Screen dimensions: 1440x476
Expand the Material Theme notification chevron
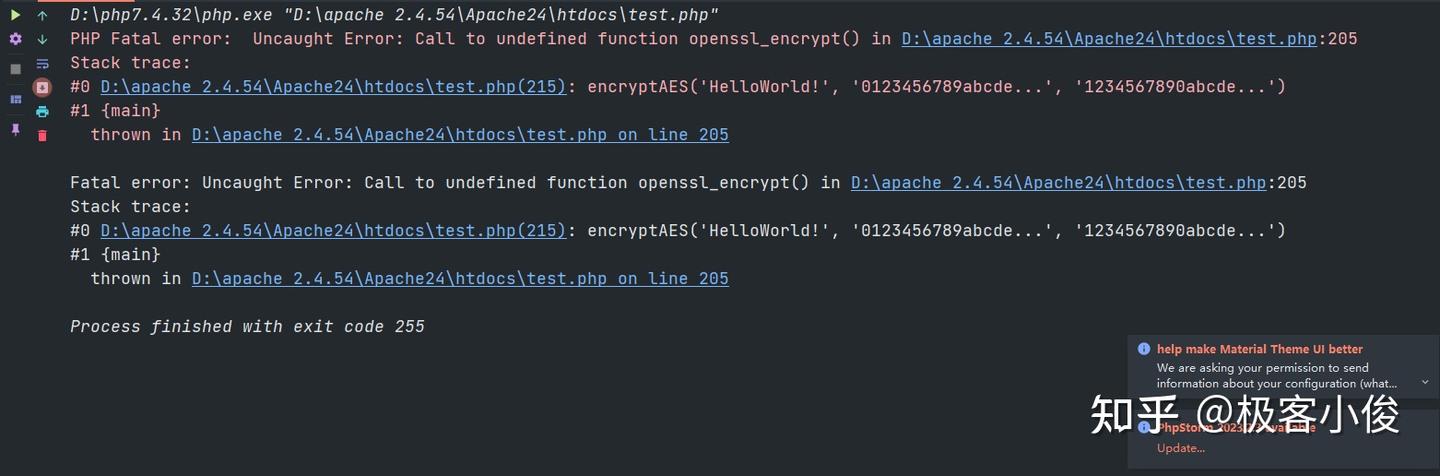click(x=1425, y=382)
